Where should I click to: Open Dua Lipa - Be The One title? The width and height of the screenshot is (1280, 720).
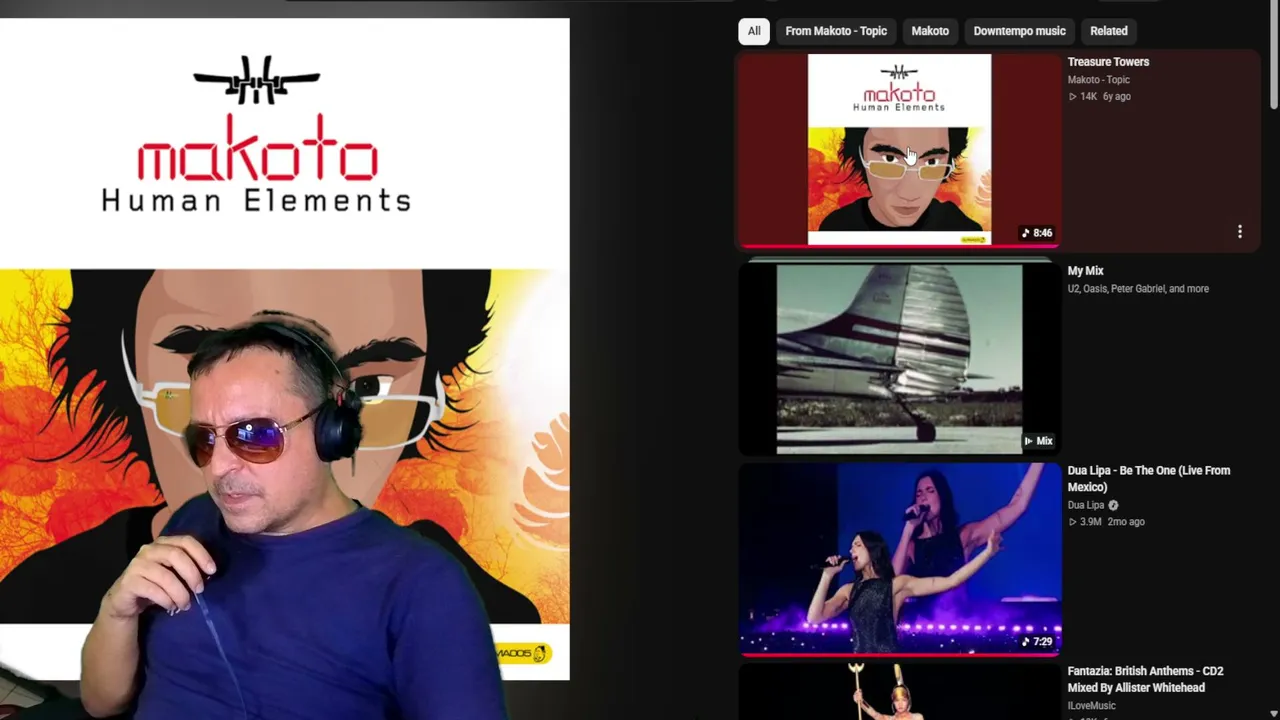pyautogui.click(x=1149, y=479)
